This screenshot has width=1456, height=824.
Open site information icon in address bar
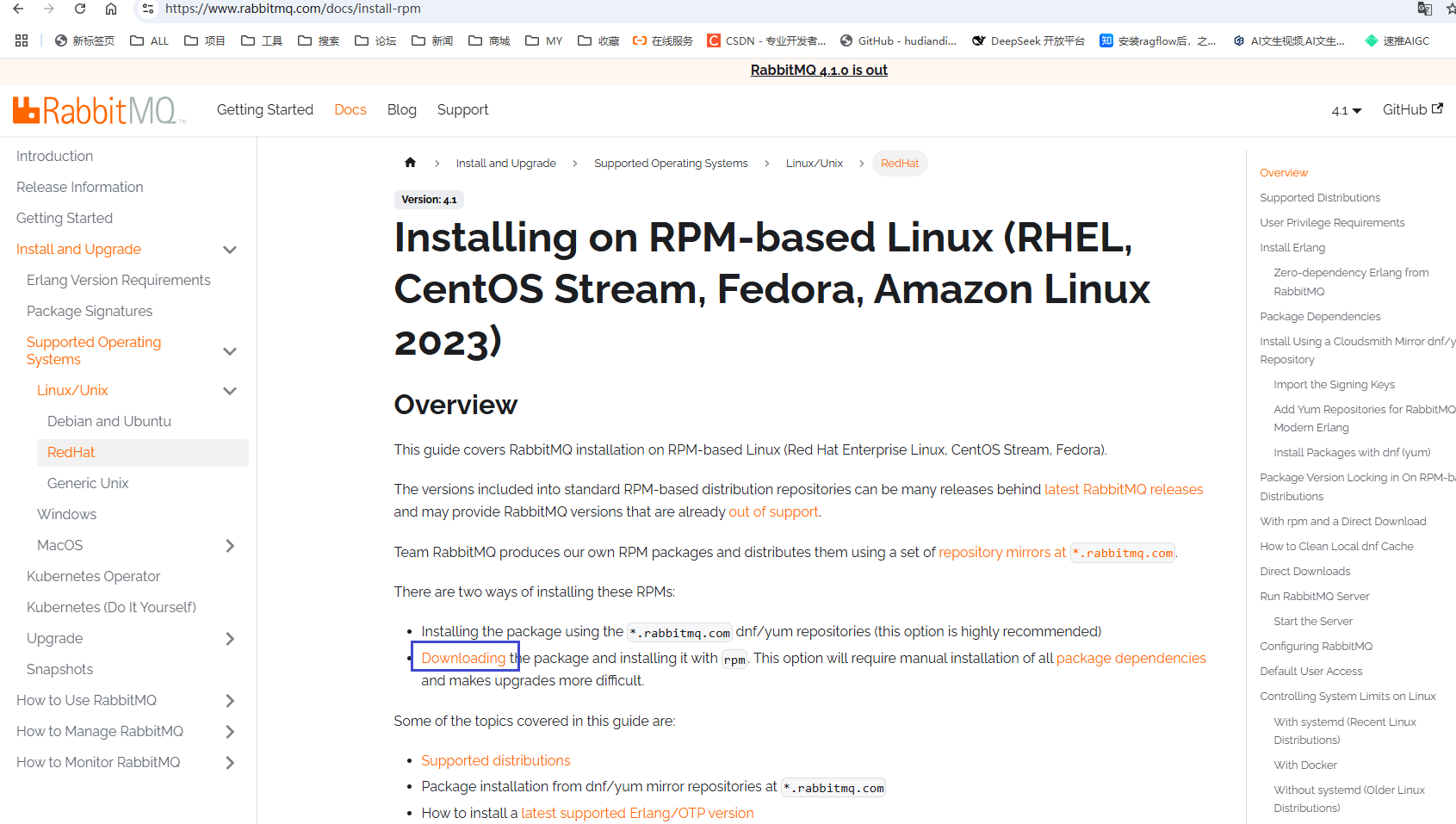(148, 9)
